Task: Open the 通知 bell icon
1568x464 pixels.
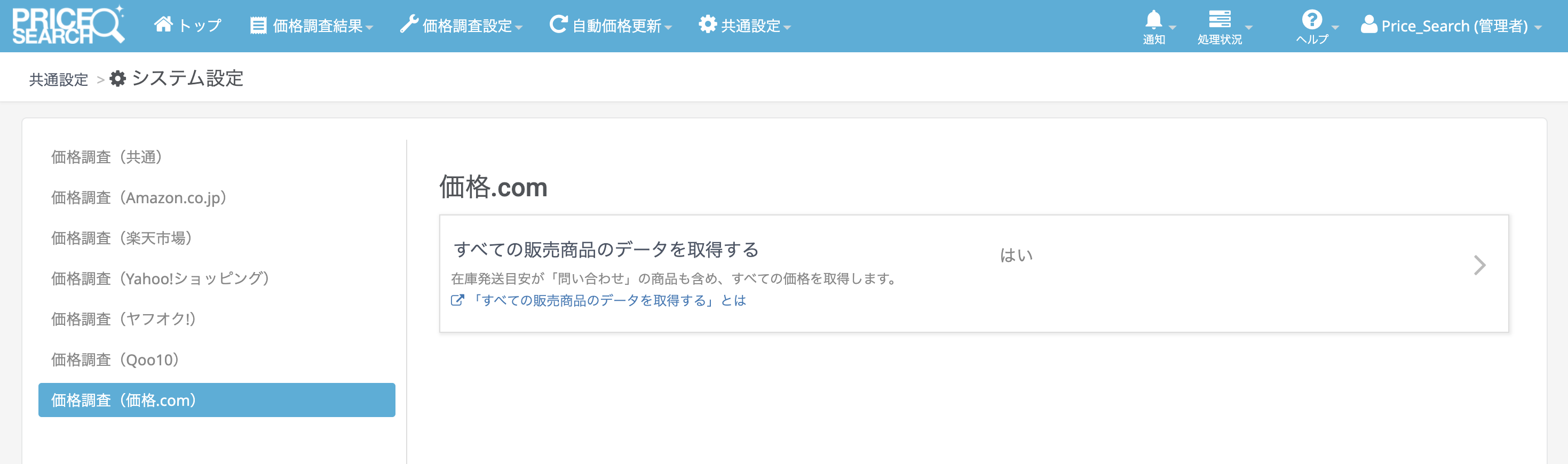Action: 1153,20
